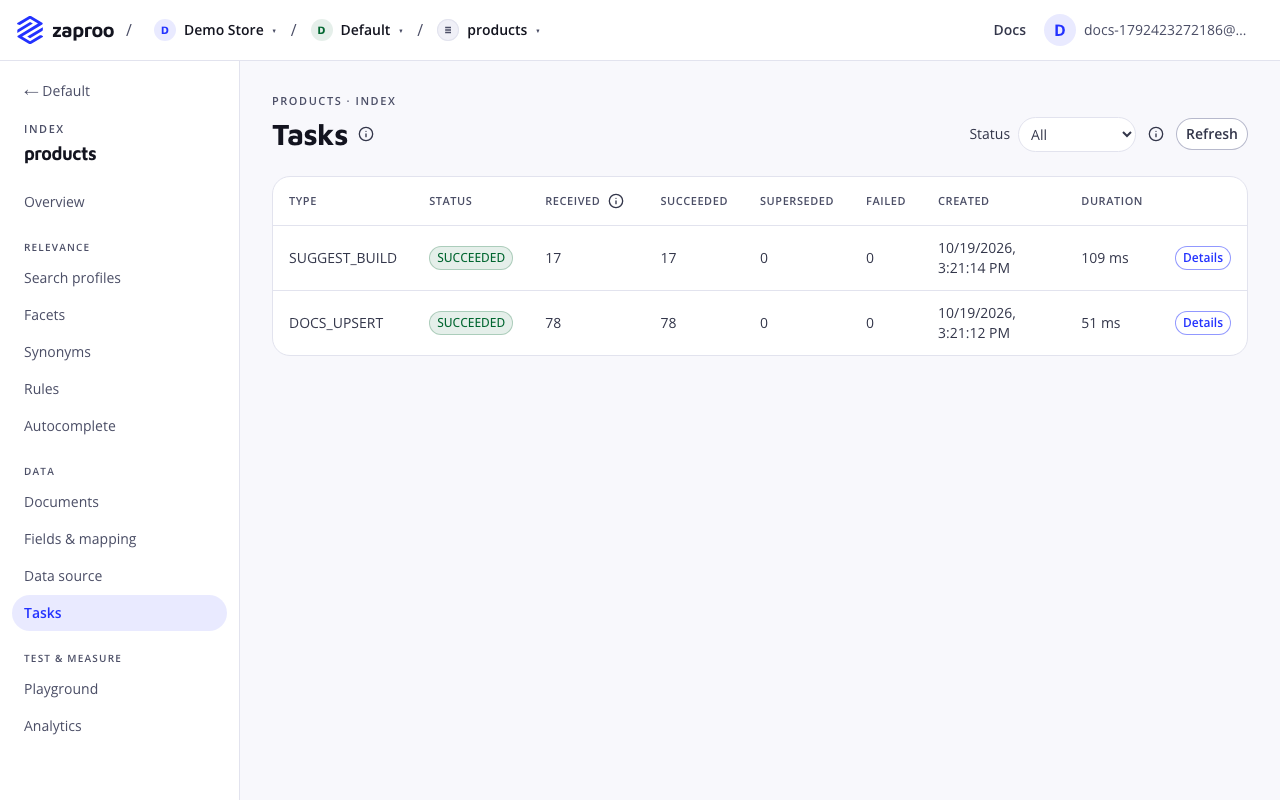The width and height of the screenshot is (1280, 800).
Task: Click the CREATED column header
Action: pos(964,201)
